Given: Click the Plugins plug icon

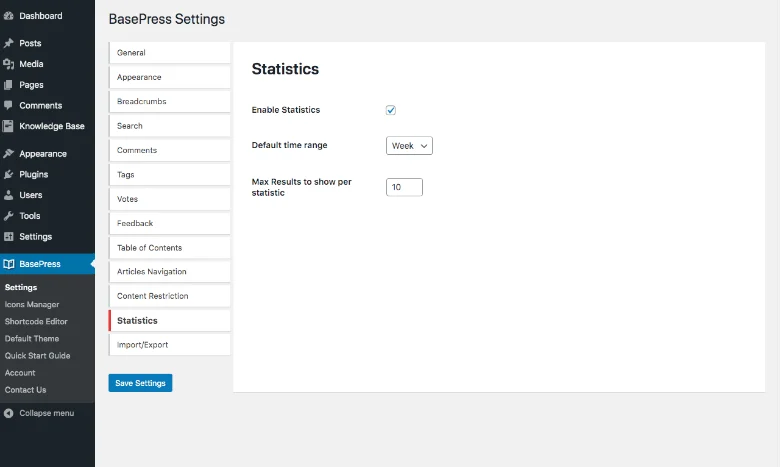Looking at the screenshot, I should click(x=8, y=175).
